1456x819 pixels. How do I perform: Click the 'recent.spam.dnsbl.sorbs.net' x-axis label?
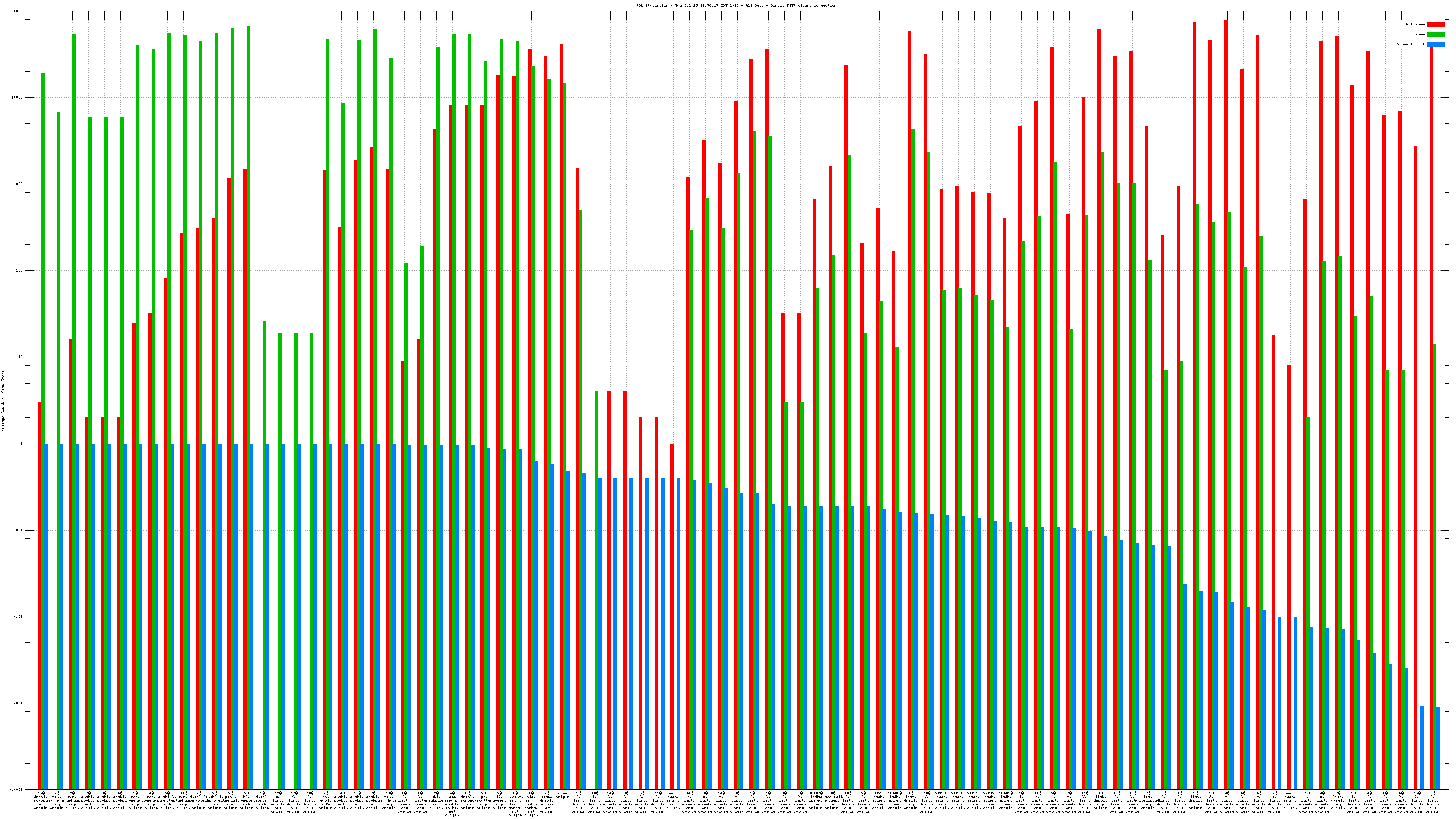click(515, 804)
